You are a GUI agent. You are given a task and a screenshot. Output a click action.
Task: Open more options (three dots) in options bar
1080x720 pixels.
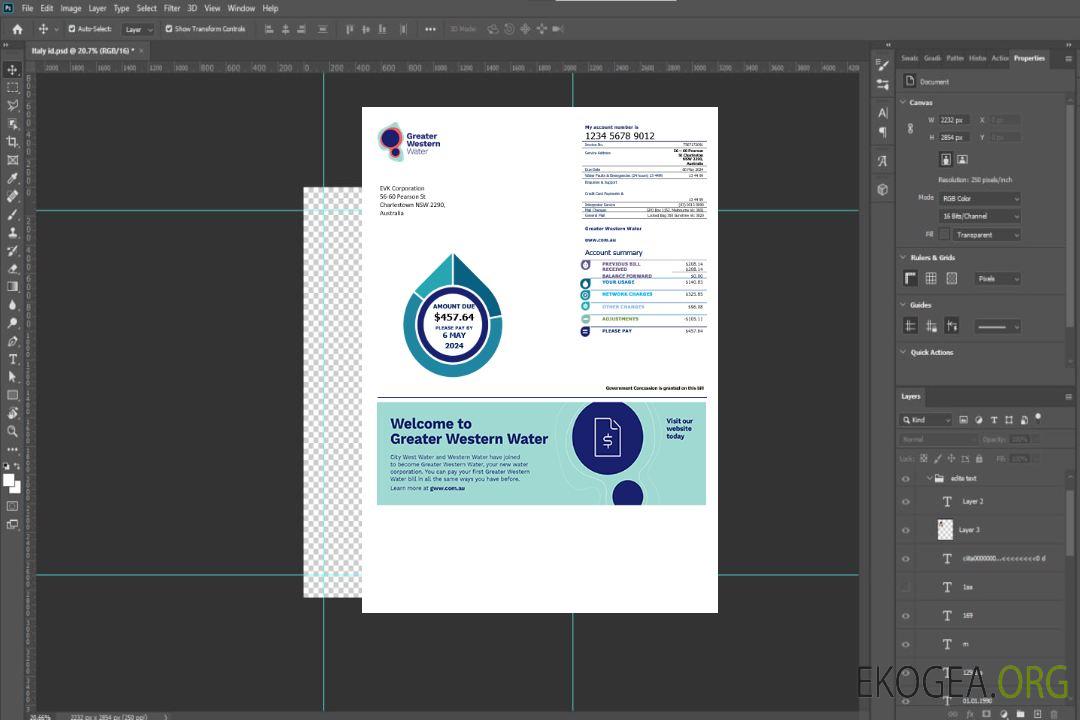(x=430, y=29)
